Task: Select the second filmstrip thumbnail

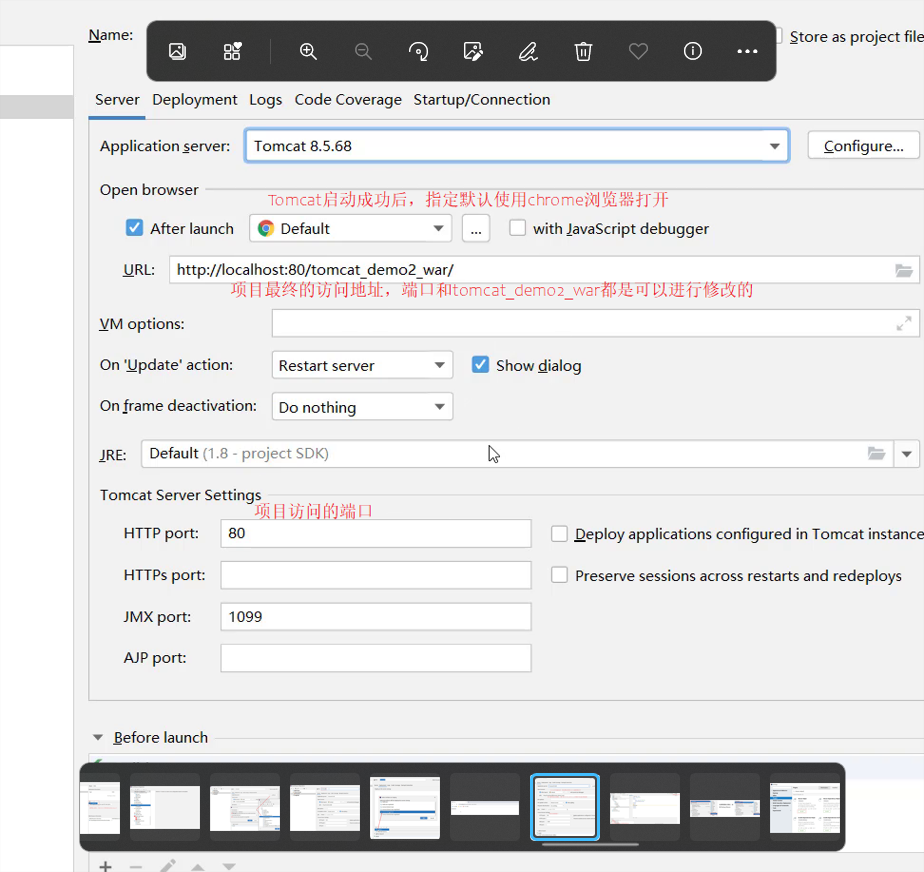Action: 165,807
